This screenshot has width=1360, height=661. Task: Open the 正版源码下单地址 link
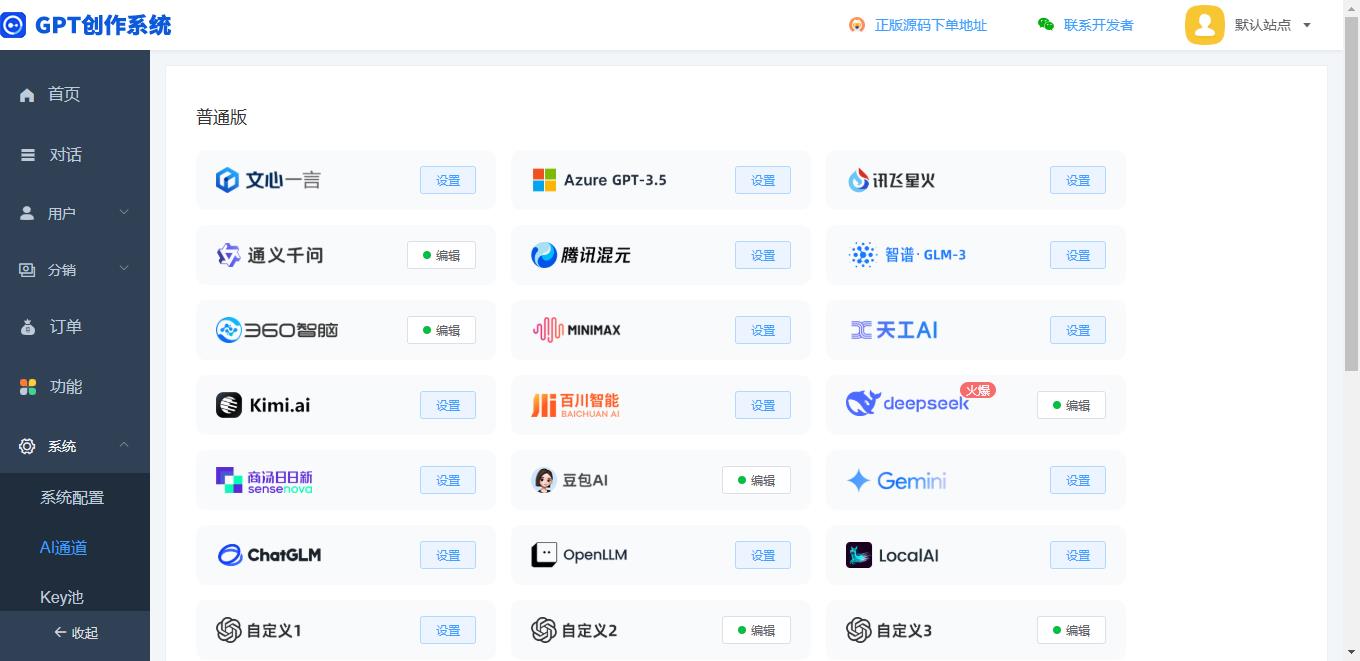point(930,25)
